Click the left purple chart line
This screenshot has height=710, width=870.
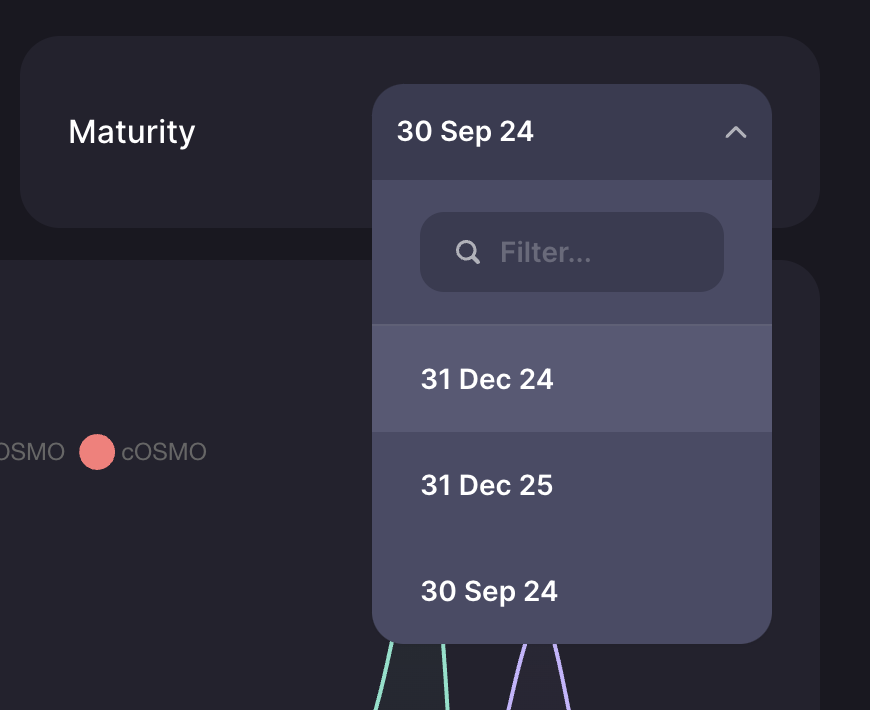[516, 677]
